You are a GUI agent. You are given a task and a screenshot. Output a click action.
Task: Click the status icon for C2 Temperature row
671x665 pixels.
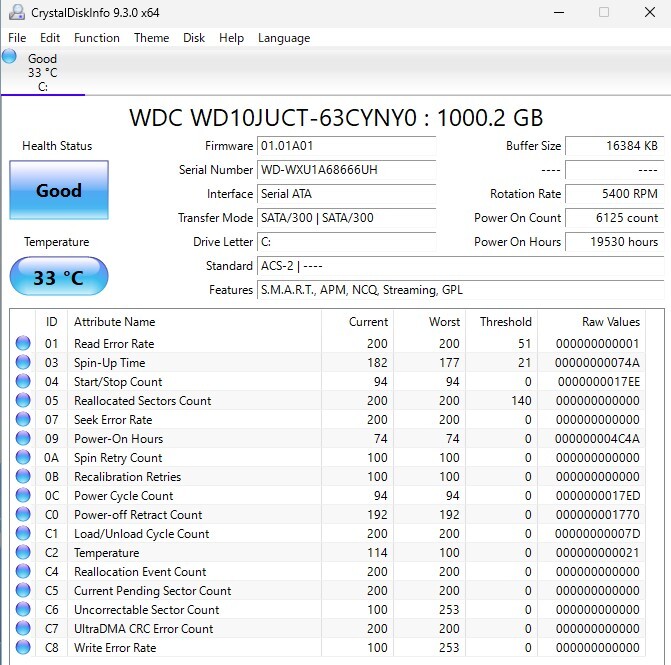point(23,552)
